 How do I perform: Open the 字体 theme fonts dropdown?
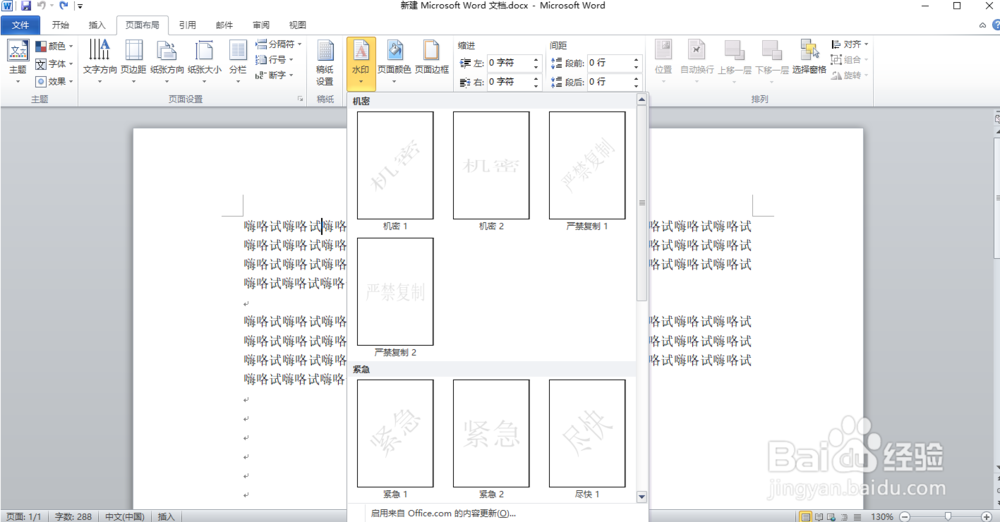54,64
